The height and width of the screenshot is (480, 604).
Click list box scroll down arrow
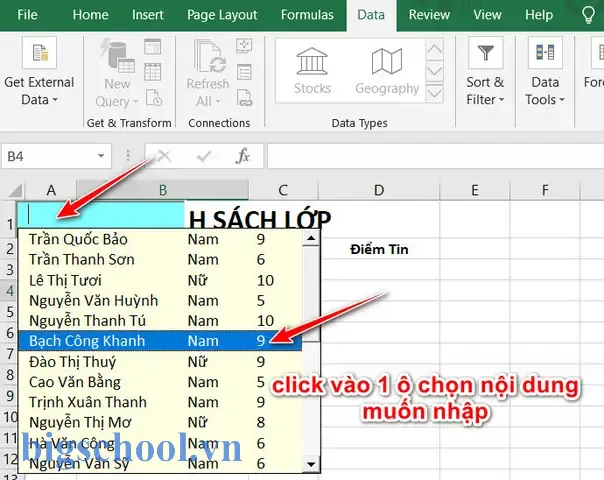pyautogui.click(x=310, y=464)
